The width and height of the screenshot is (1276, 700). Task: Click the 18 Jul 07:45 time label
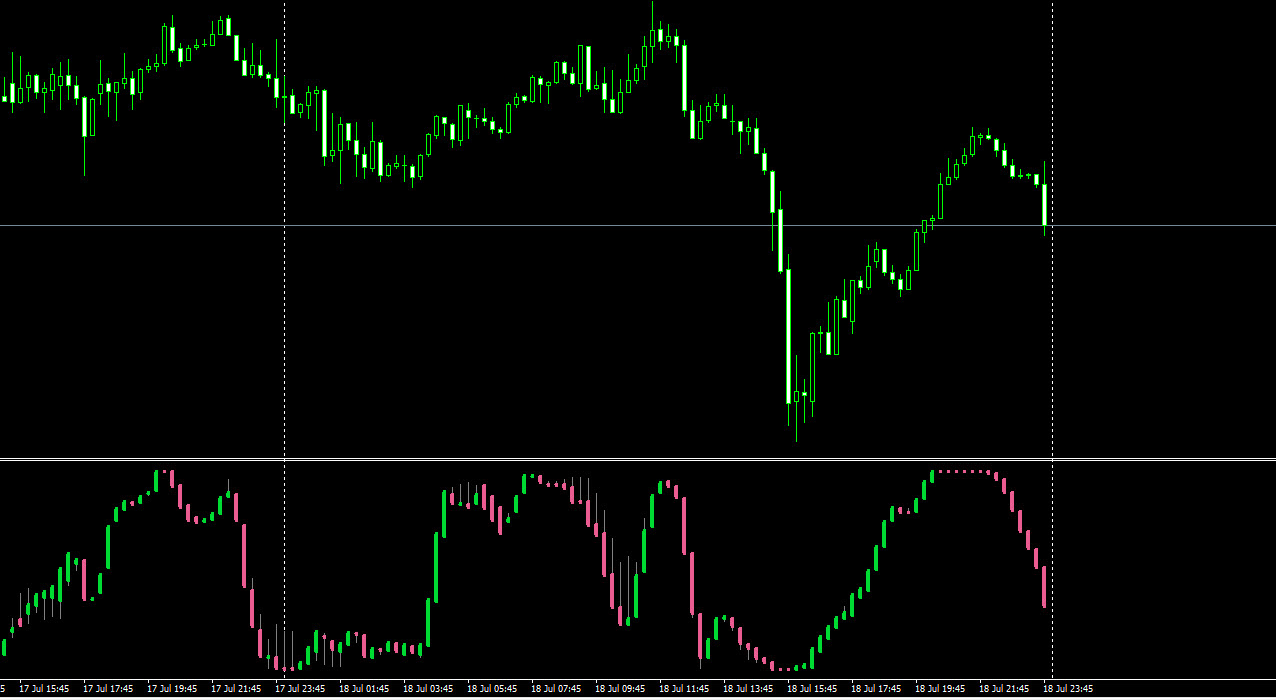[x=556, y=689]
